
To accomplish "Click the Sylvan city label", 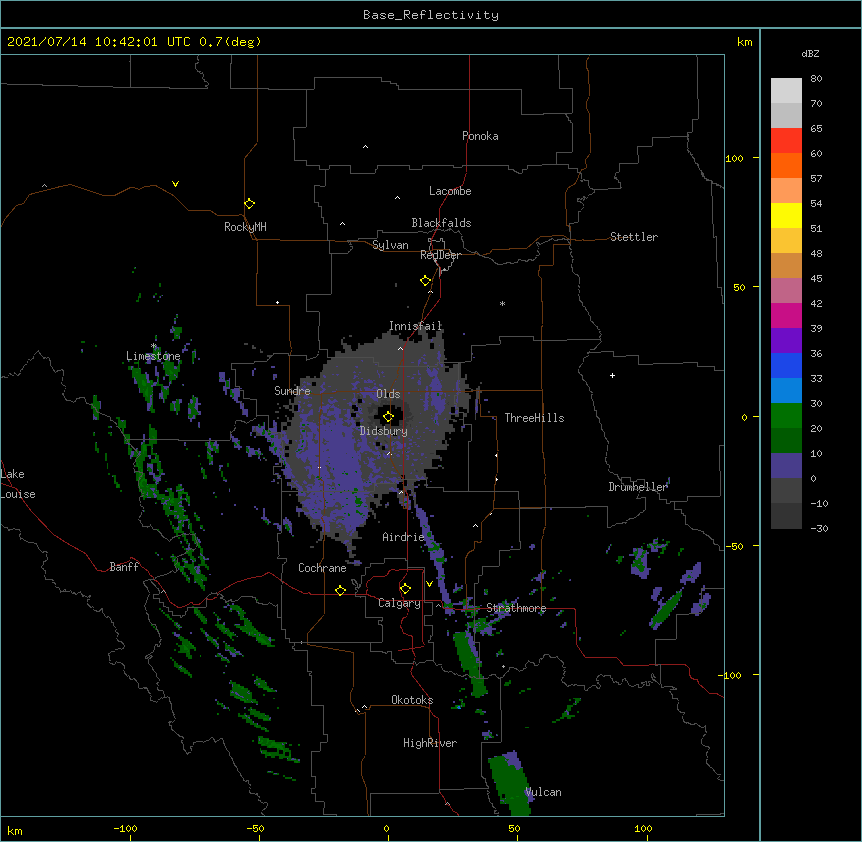I will tap(390, 245).
